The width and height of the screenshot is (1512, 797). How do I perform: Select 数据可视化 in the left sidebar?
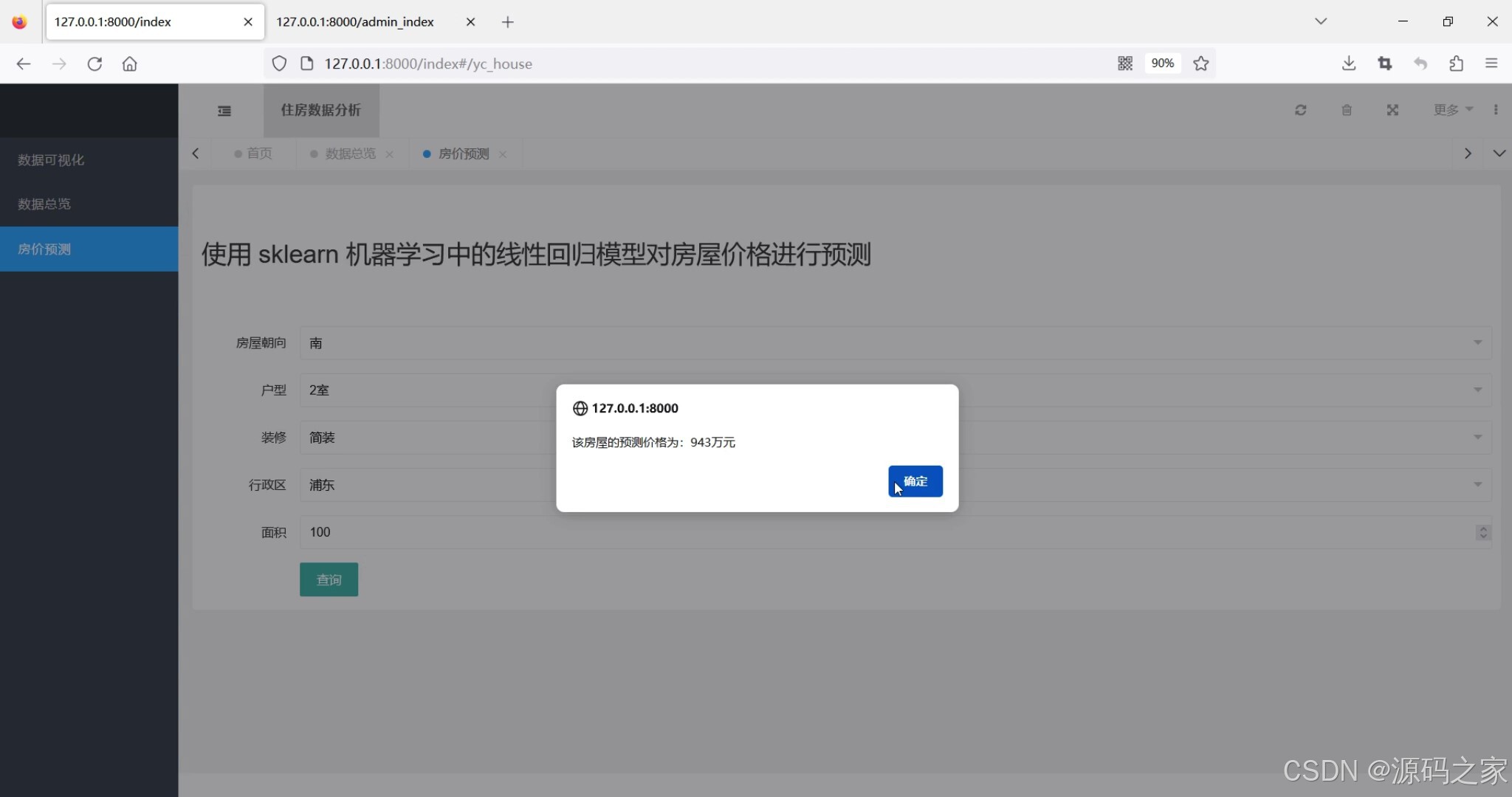49,159
